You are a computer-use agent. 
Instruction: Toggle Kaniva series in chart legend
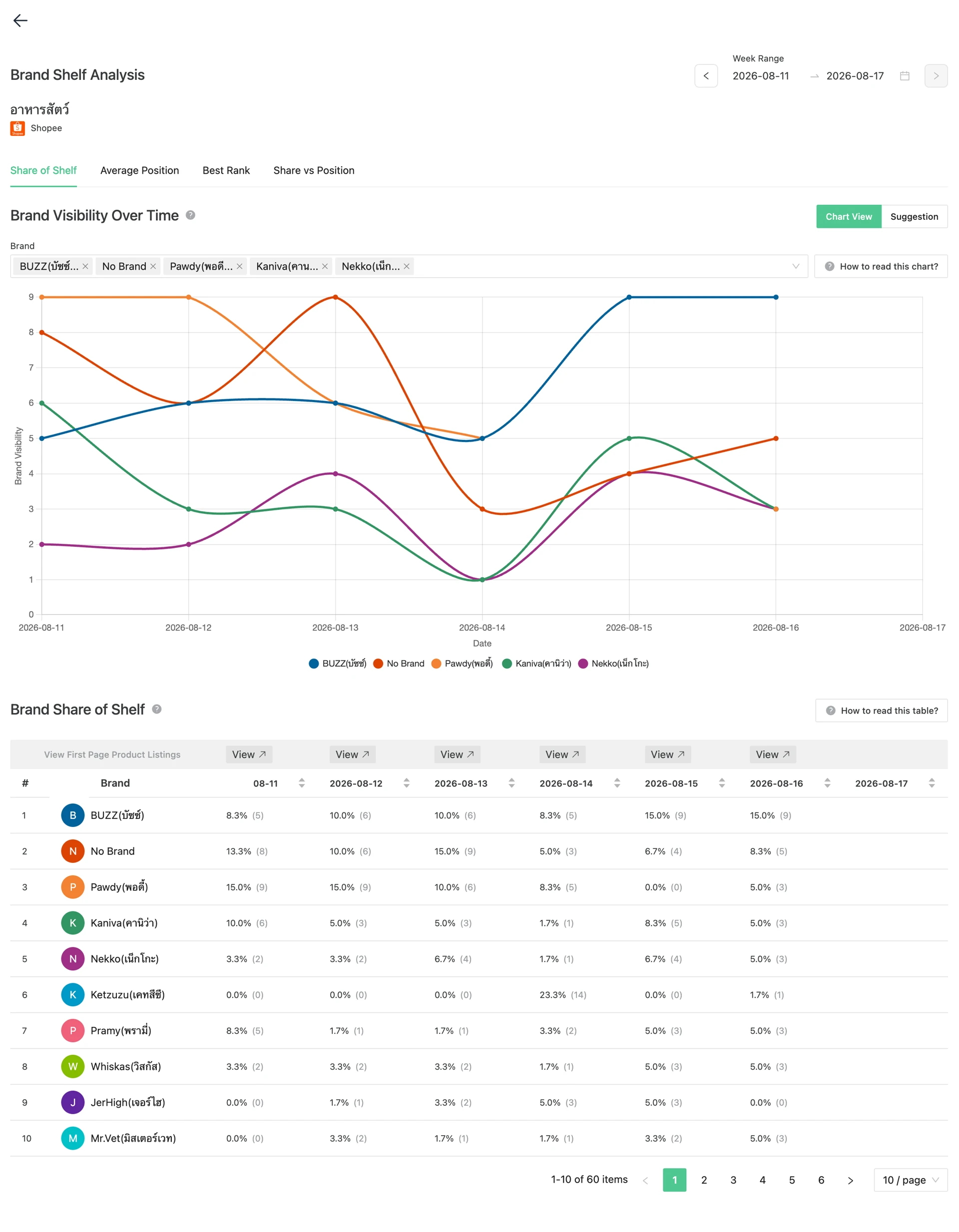pyautogui.click(x=536, y=663)
